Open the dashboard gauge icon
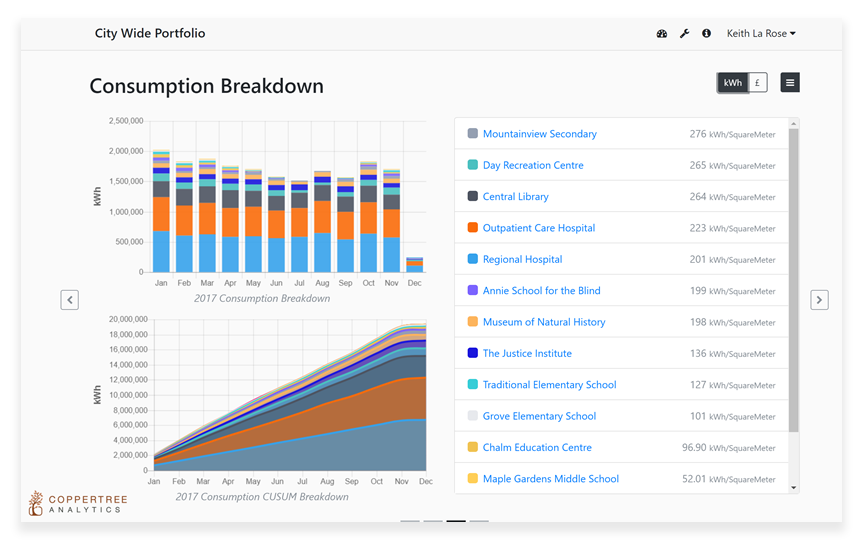Viewport: 864px width, 540px height. [662, 34]
